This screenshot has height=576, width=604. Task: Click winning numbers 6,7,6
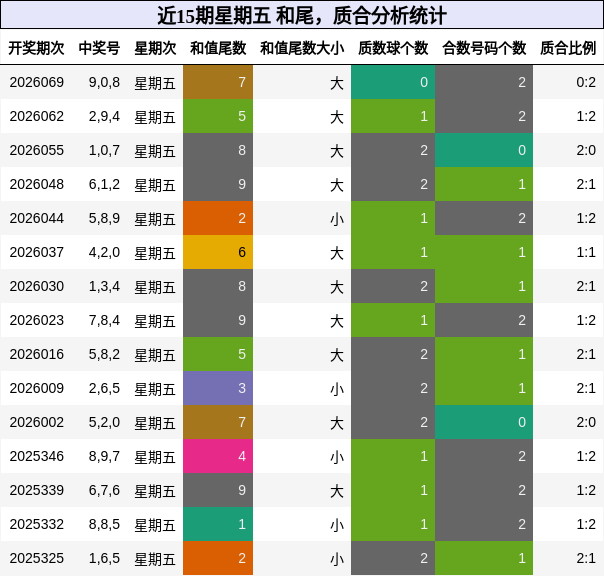(104, 490)
